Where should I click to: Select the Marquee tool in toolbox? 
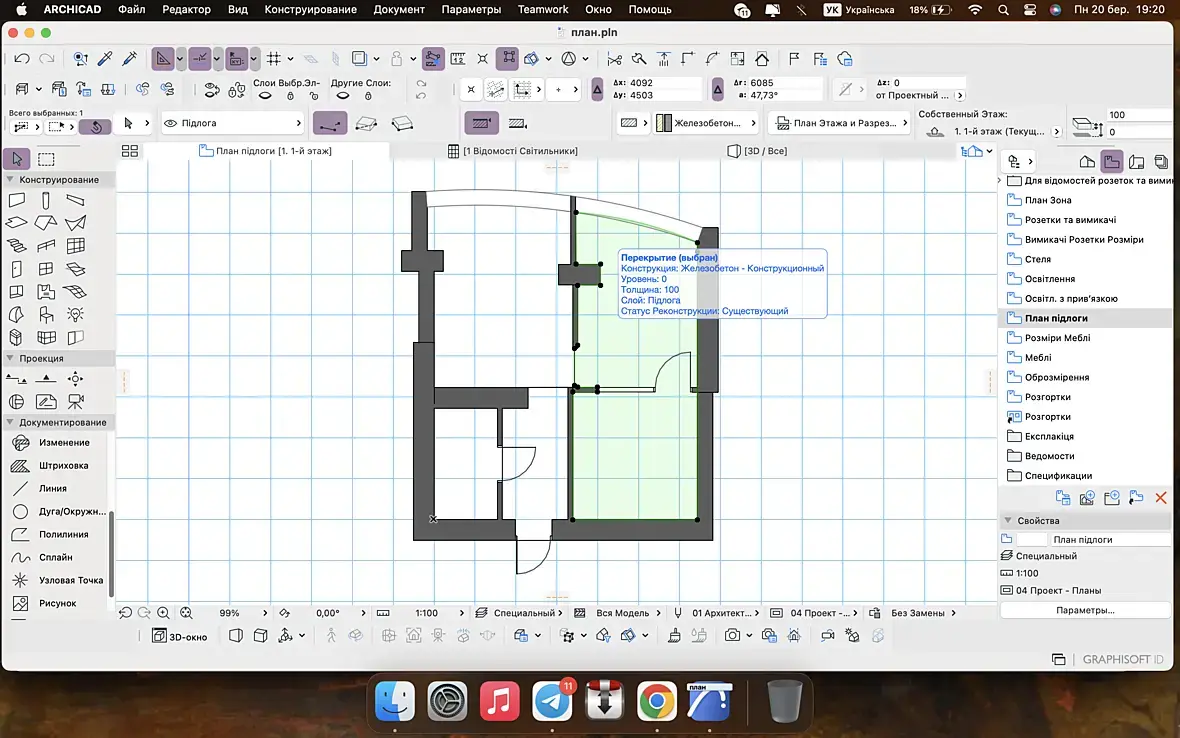coord(46,159)
